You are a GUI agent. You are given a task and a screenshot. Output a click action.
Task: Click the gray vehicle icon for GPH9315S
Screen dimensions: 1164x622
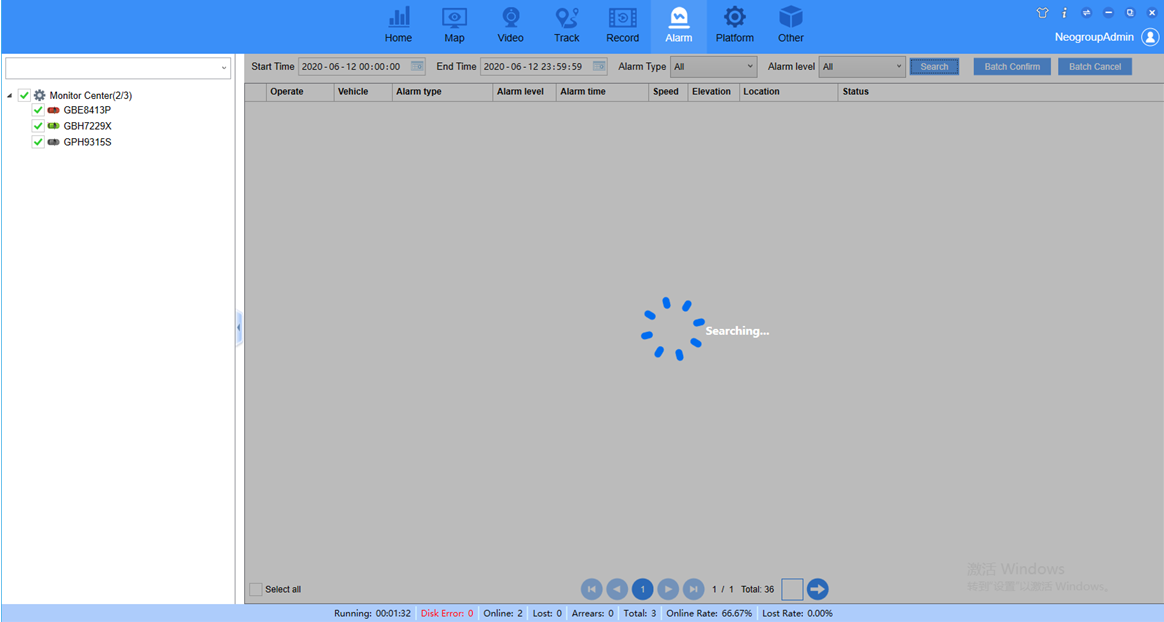coord(53,142)
